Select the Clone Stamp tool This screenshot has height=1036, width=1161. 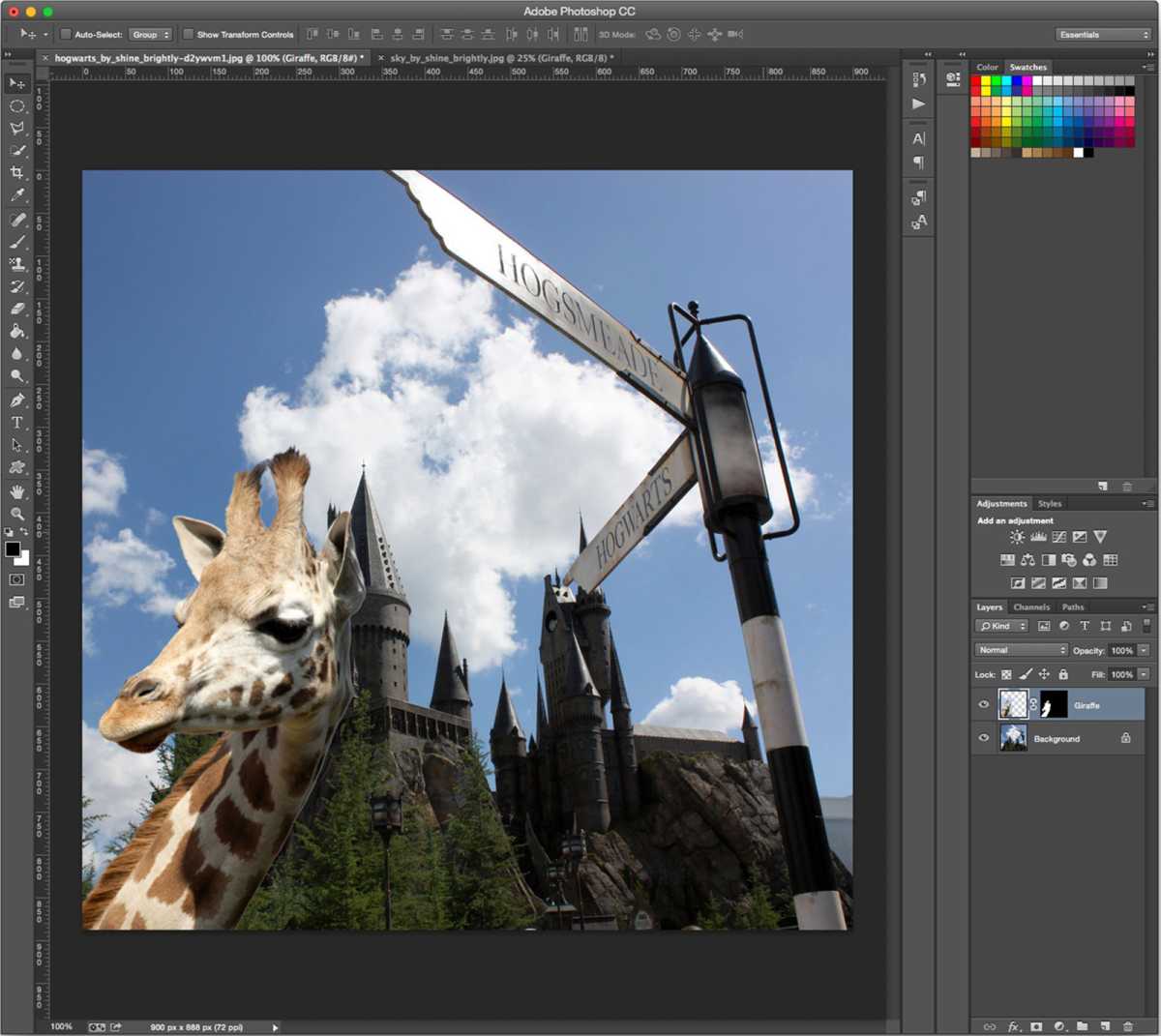pyautogui.click(x=17, y=264)
